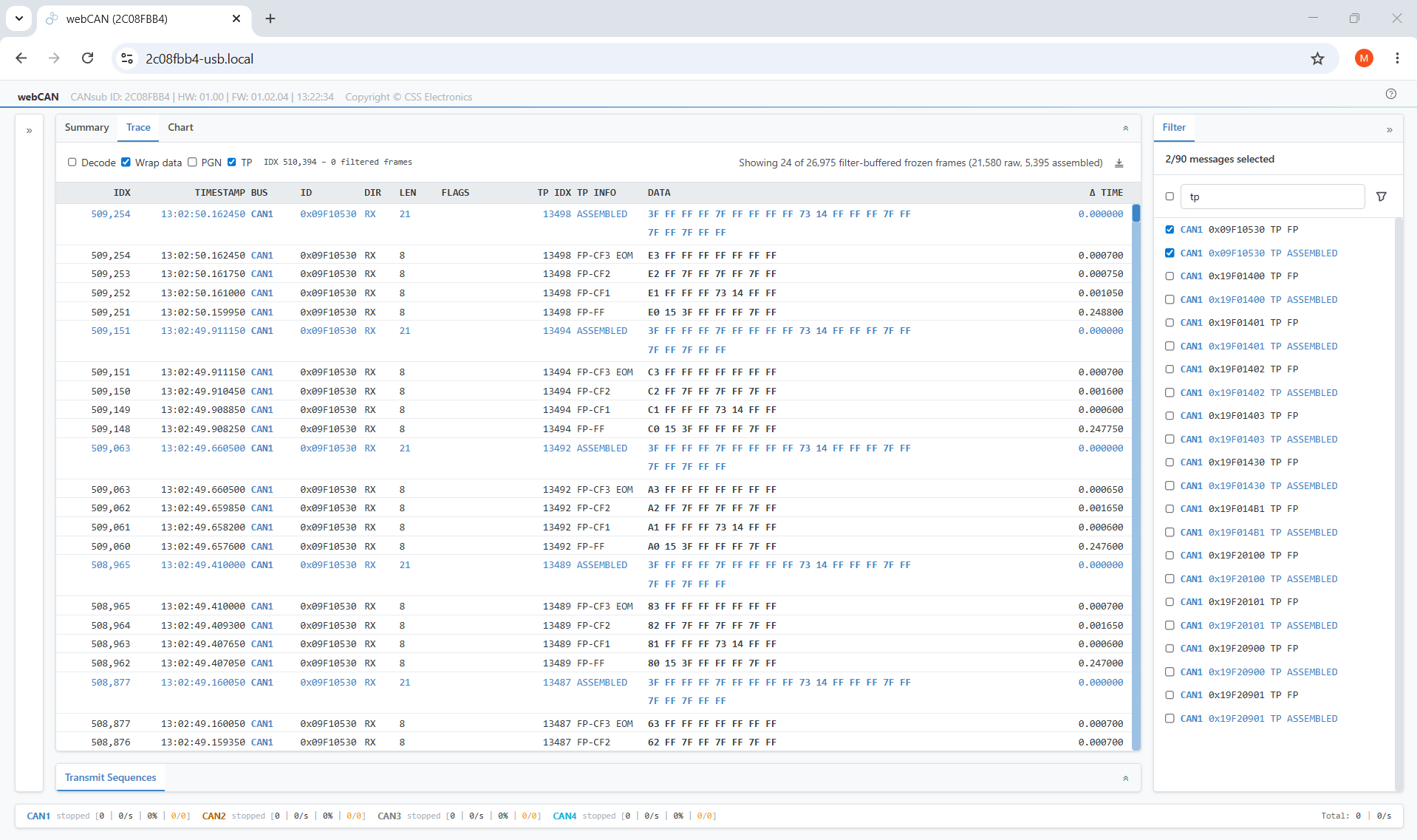The width and height of the screenshot is (1417, 840).
Task: Open the help question mark icon
Action: (x=1391, y=94)
